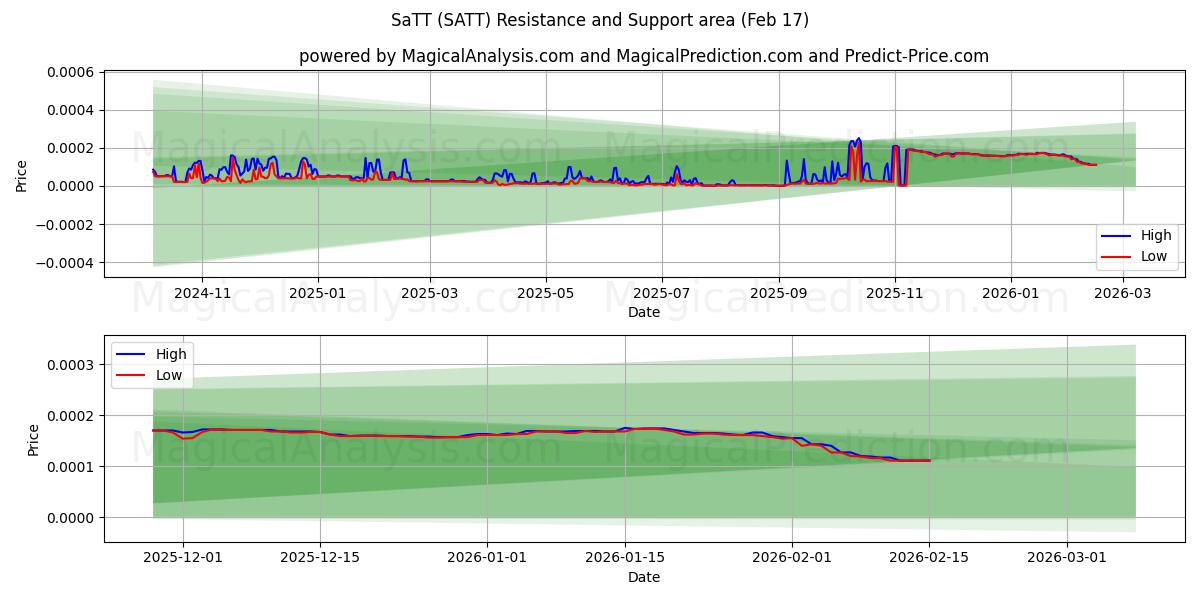This screenshot has width=1200, height=600.
Task: Click the '2025-01' x-axis label on the top chart
Action: tap(318, 295)
